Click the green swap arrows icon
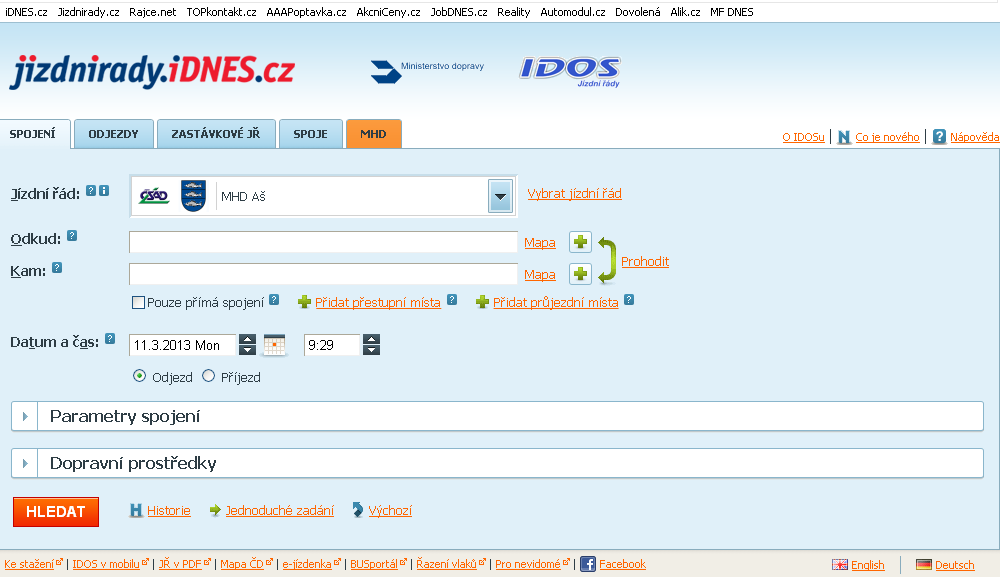The height and width of the screenshot is (577, 1000). point(607,260)
